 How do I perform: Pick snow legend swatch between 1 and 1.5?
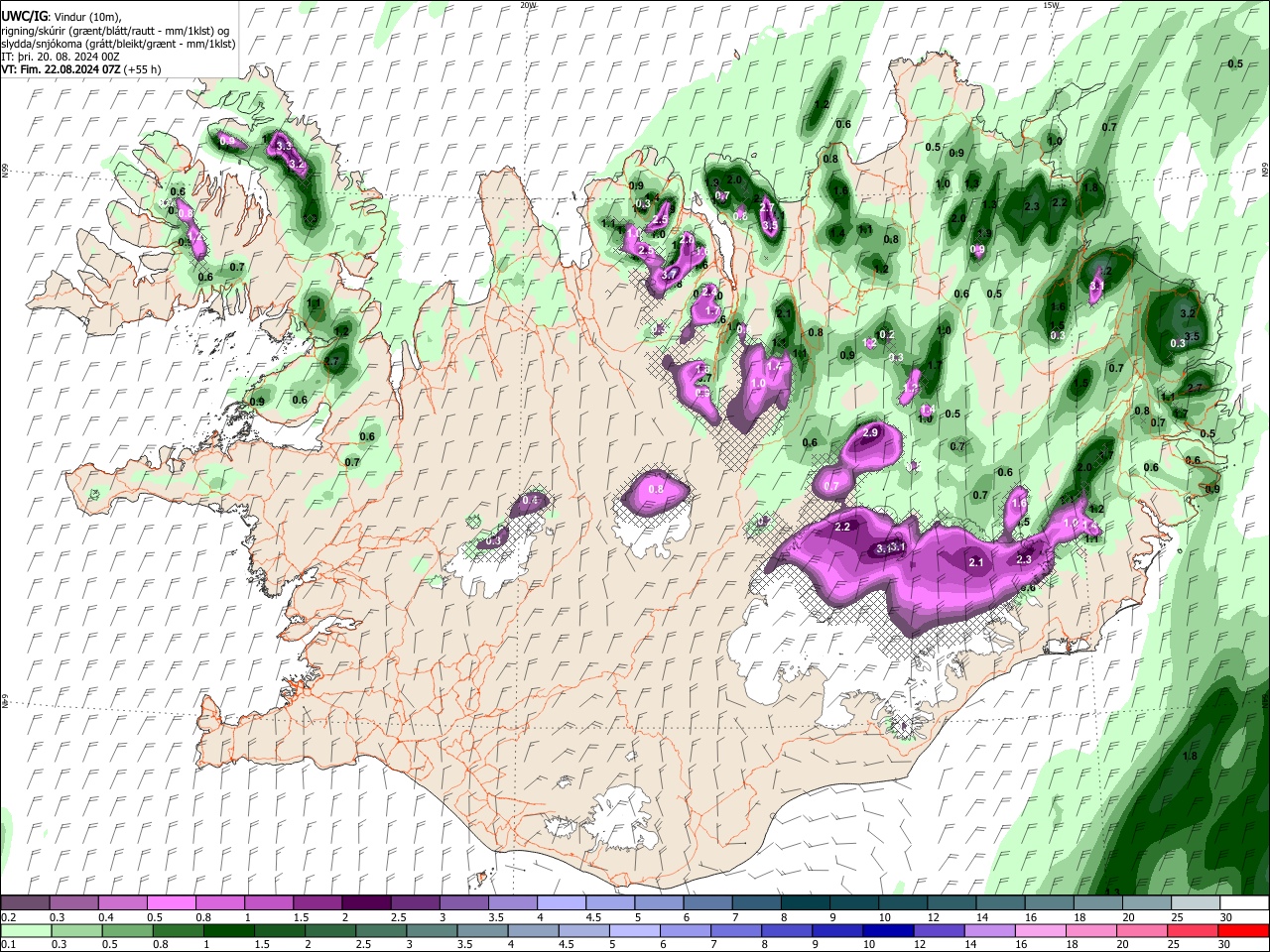tap(268, 903)
